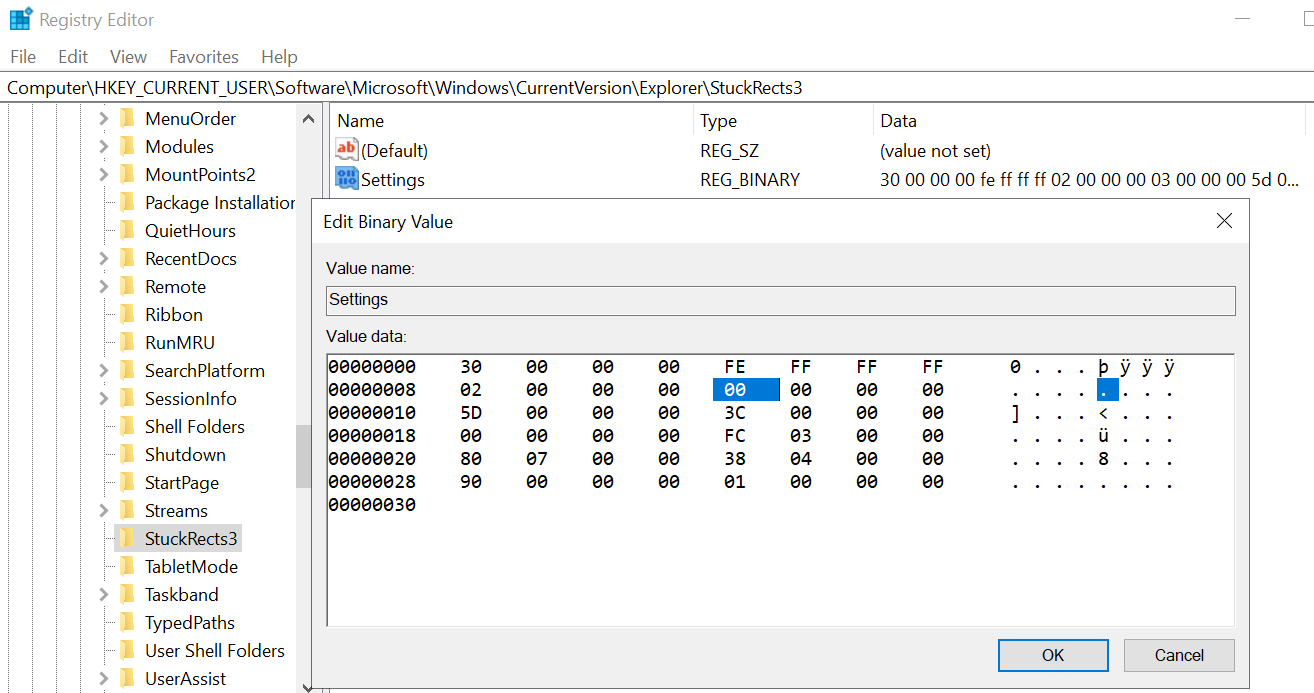Image resolution: width=1314 pixels, height=693 pixels.
Task: Confirm binary edit with OK button
Action: 1053,655
